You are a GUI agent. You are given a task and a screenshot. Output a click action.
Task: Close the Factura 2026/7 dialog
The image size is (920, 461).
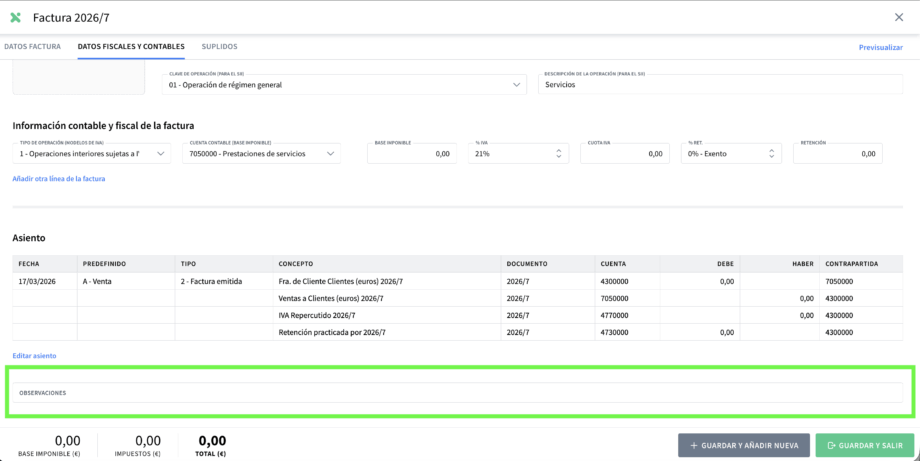coord(898,17)
